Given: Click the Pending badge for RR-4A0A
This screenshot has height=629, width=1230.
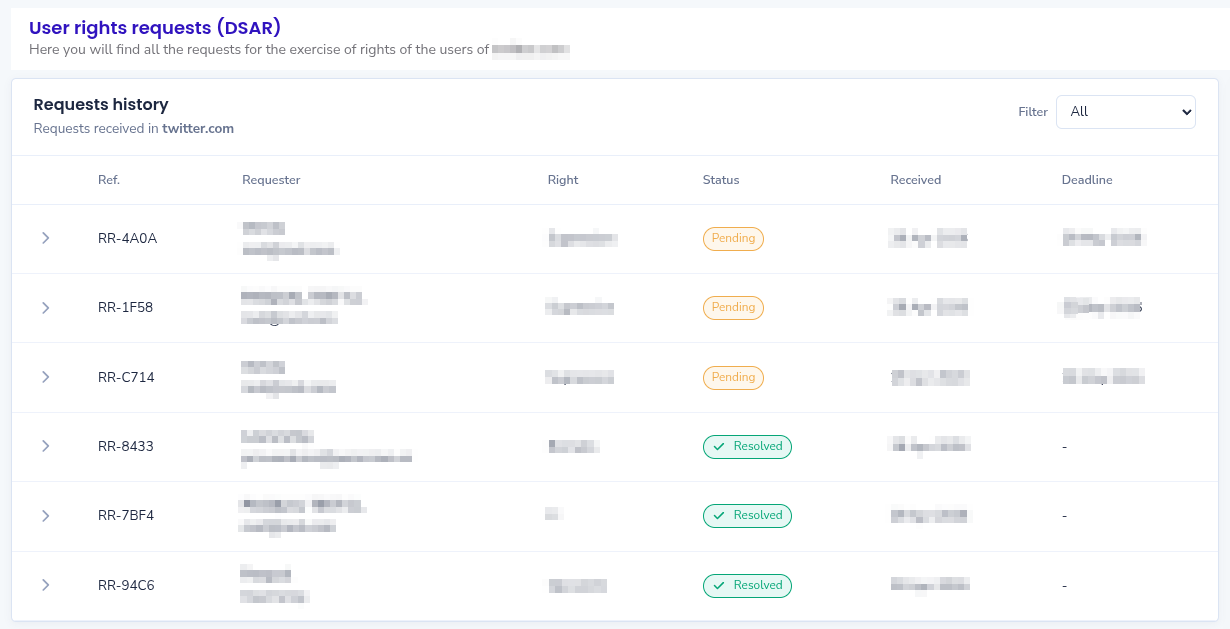Looking at the screenshot, I should (x=733, y=239).
